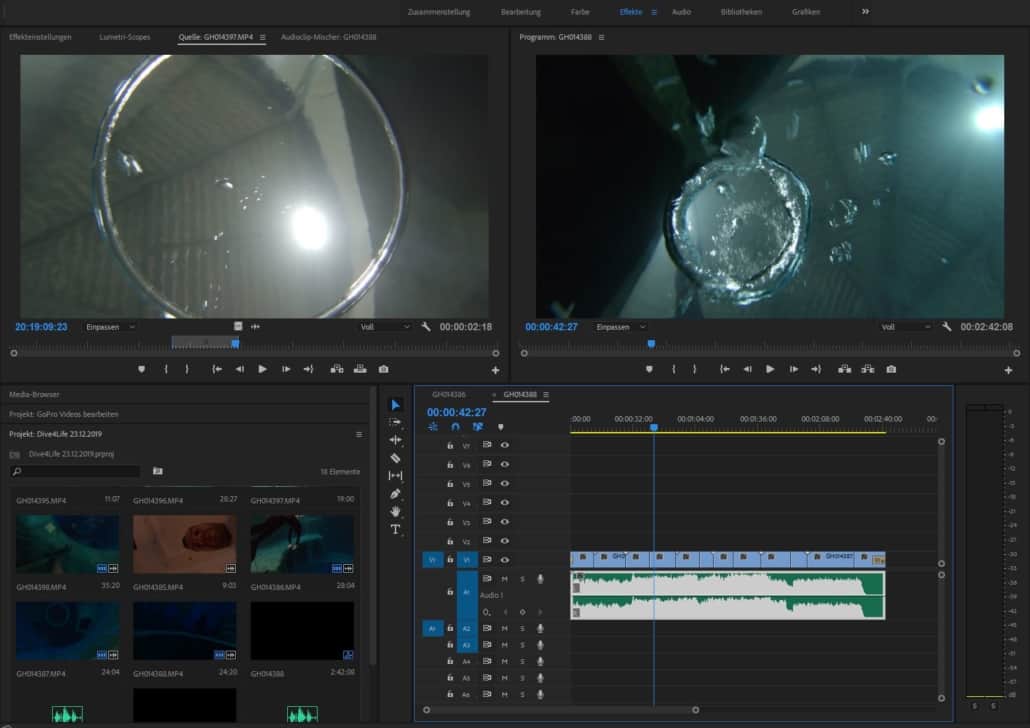Select the Type tool
This screenshot has width=1030, height=728.
coord(395,530)
